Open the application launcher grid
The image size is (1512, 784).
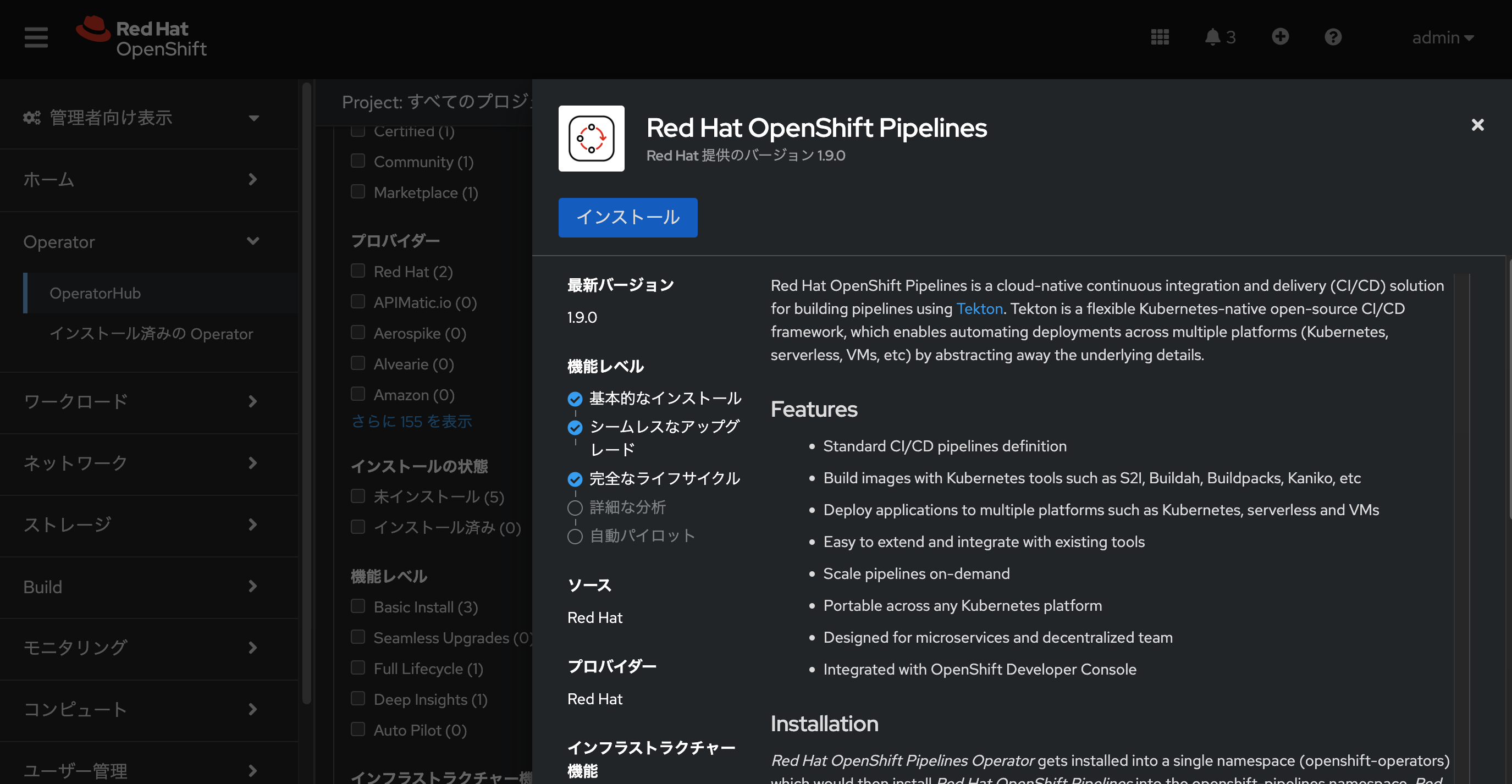tap(1160, 37)
